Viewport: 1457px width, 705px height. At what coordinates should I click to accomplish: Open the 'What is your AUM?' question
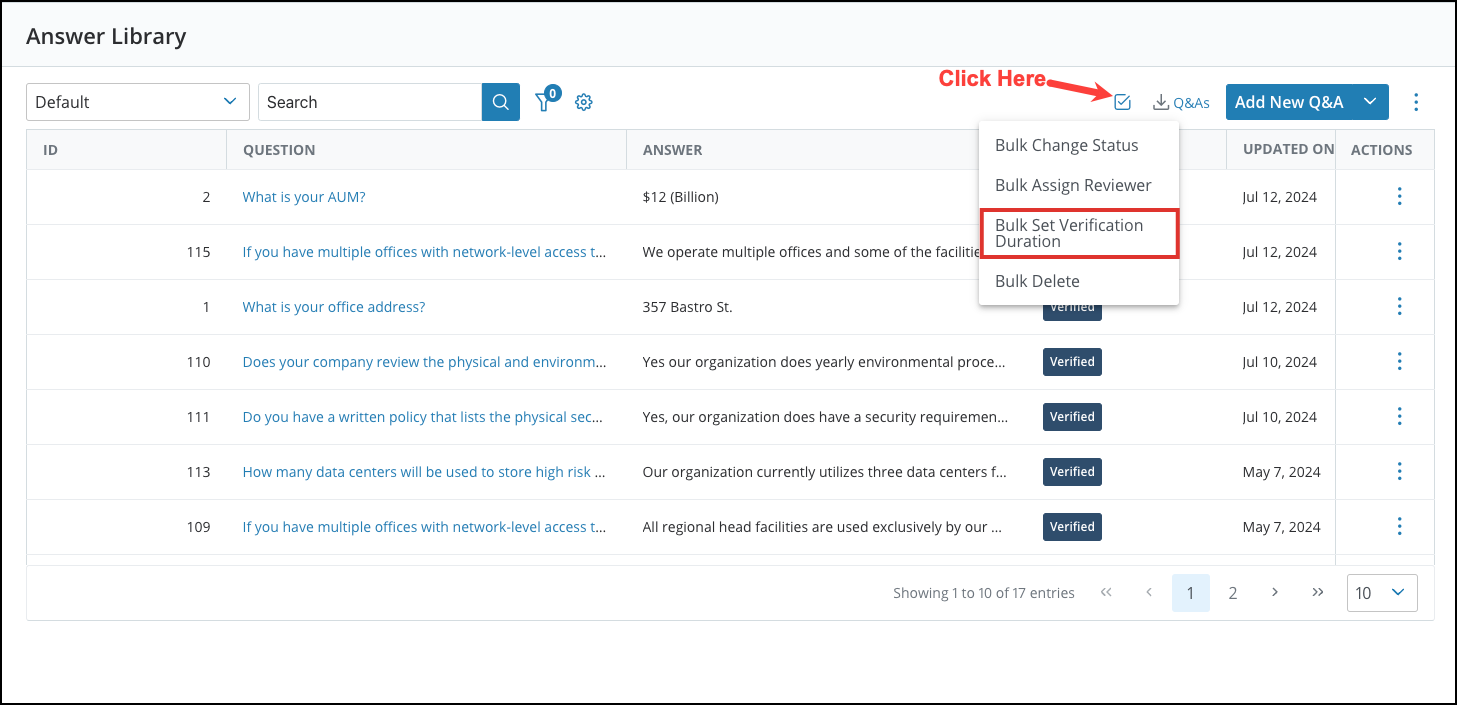click(304, 197)
